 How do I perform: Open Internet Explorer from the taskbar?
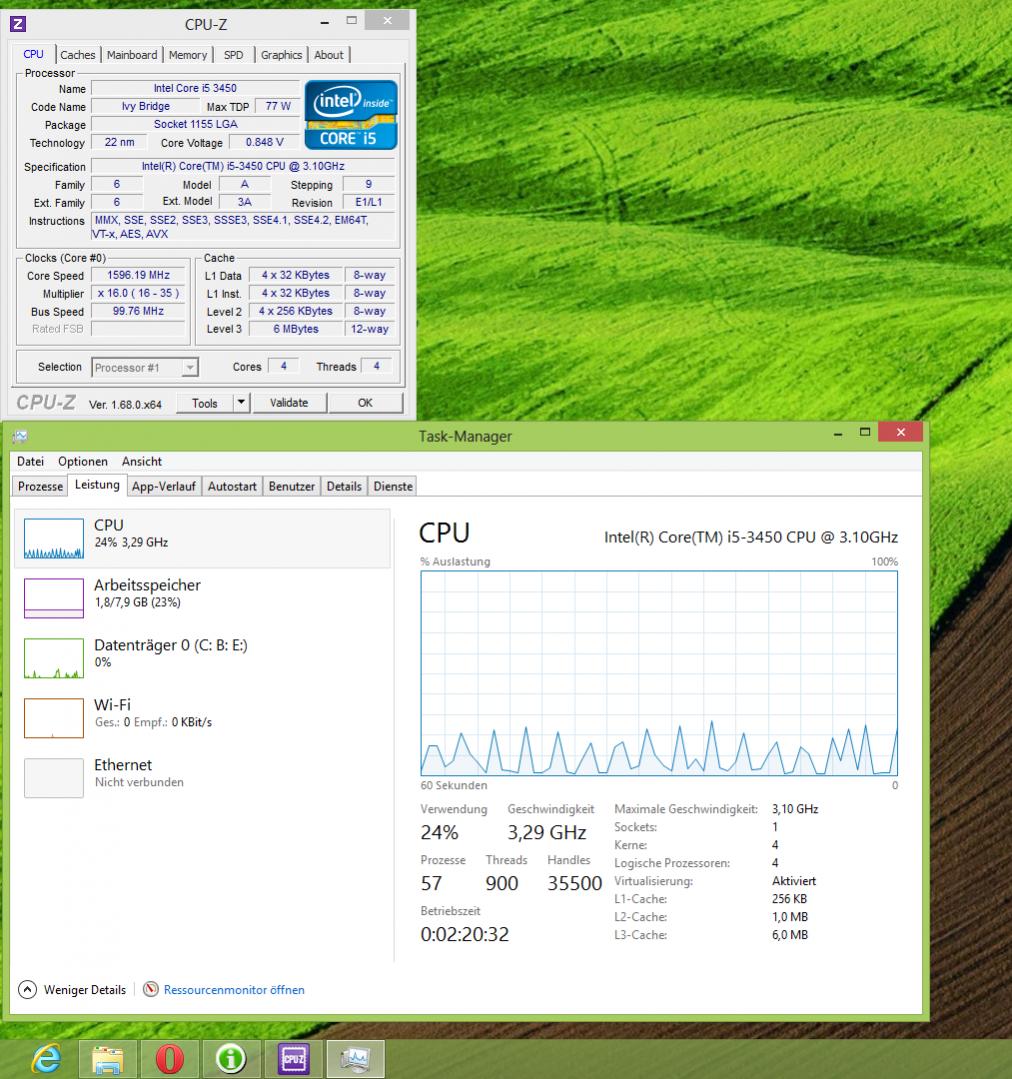(47, 1058)
